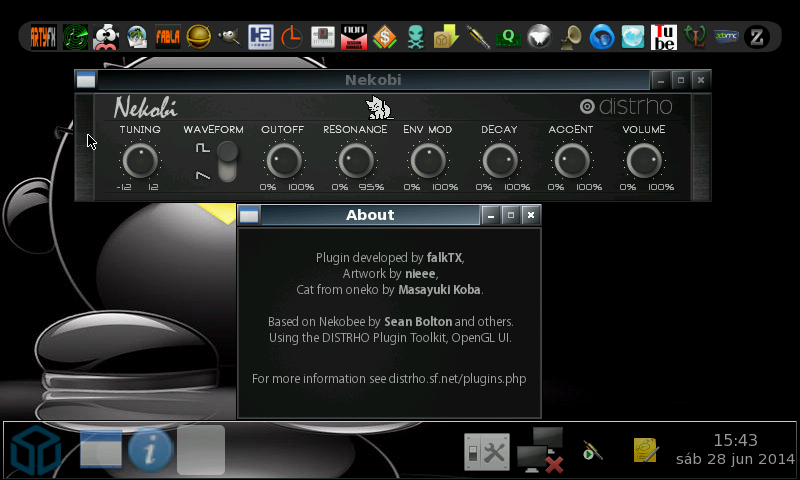Open the orange FABLA sampler launcher
This screenshot has height=480, width=800.
coord(167,37)
